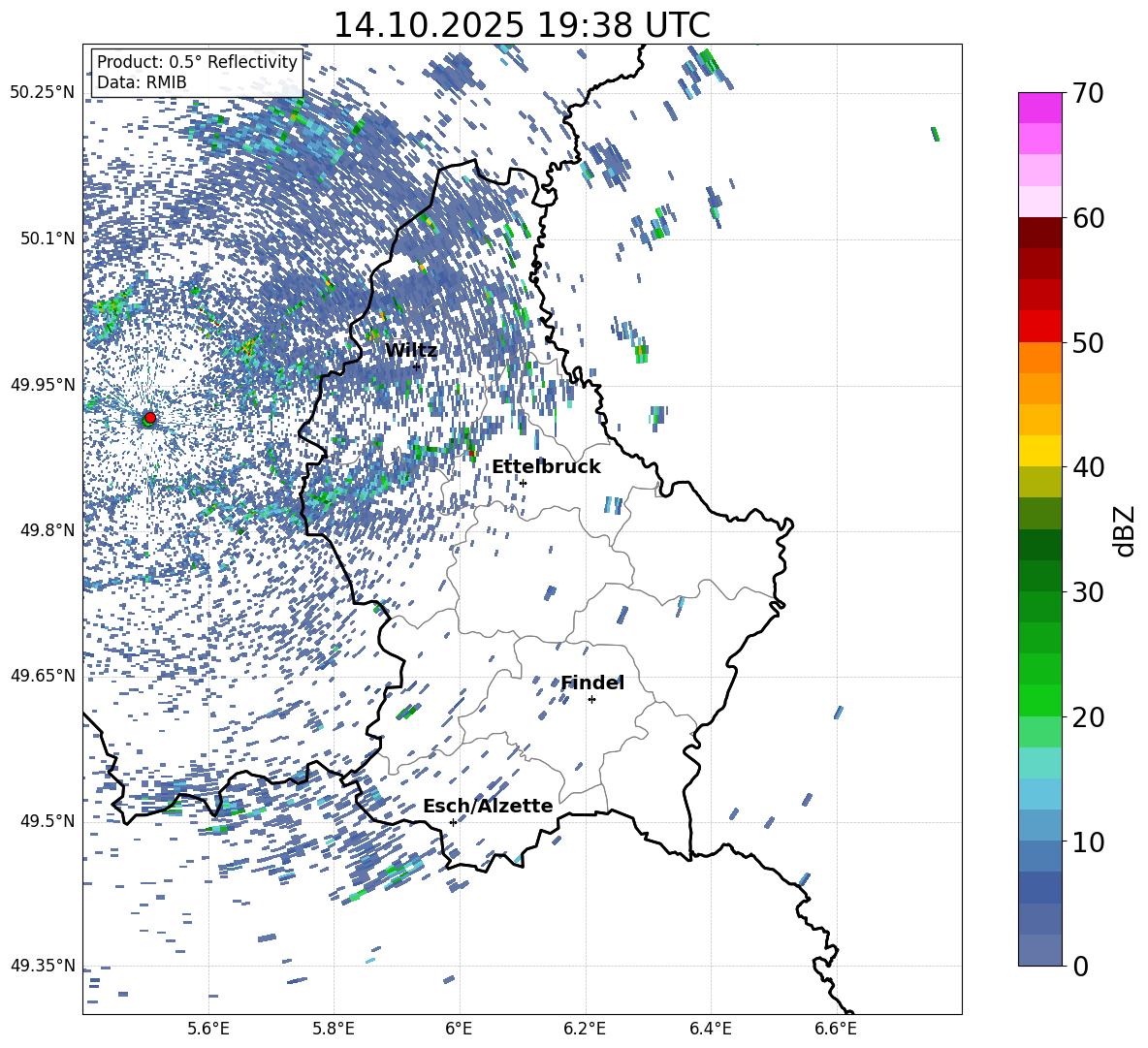Click the colorbar tick label 40
Image resolution: width=1148 pixels, height=1048 pixels.
(x=1087, y=467)
